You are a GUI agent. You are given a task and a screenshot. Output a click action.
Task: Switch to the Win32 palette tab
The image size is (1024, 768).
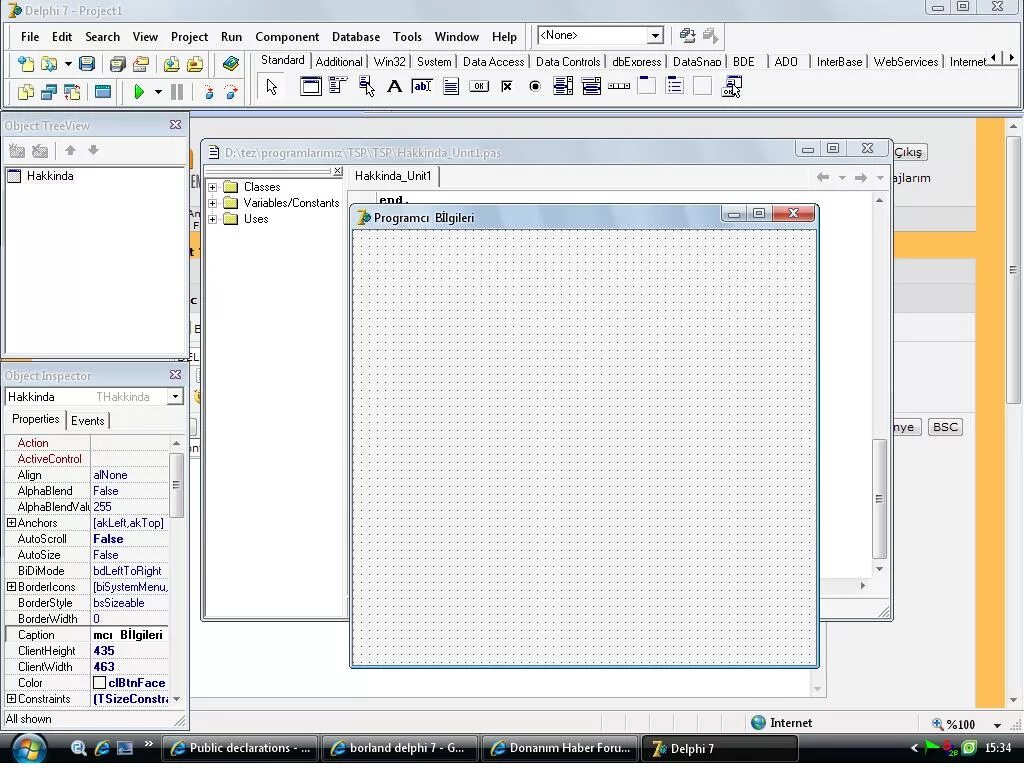[x=390, y=62]
